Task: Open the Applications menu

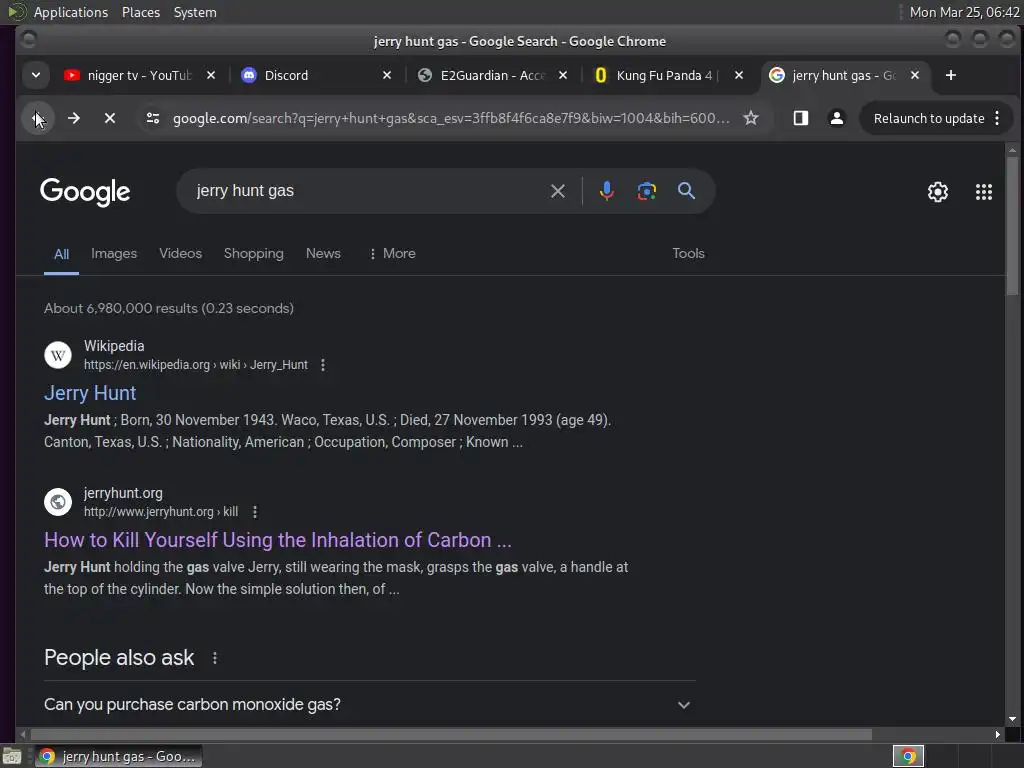Action: click(x=71, y=12)
